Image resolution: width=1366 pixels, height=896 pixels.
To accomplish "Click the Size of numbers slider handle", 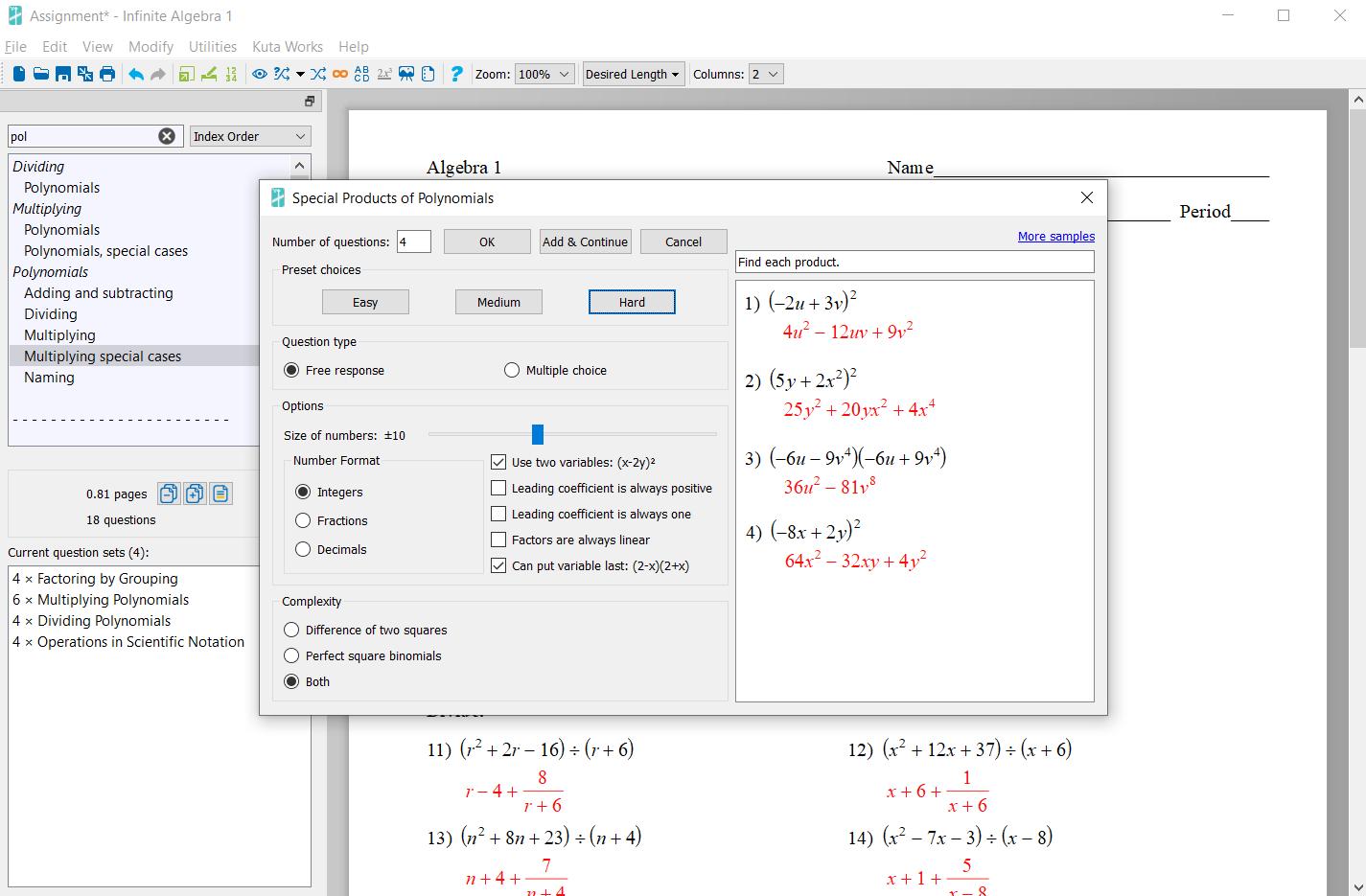I will coord(538,435).
